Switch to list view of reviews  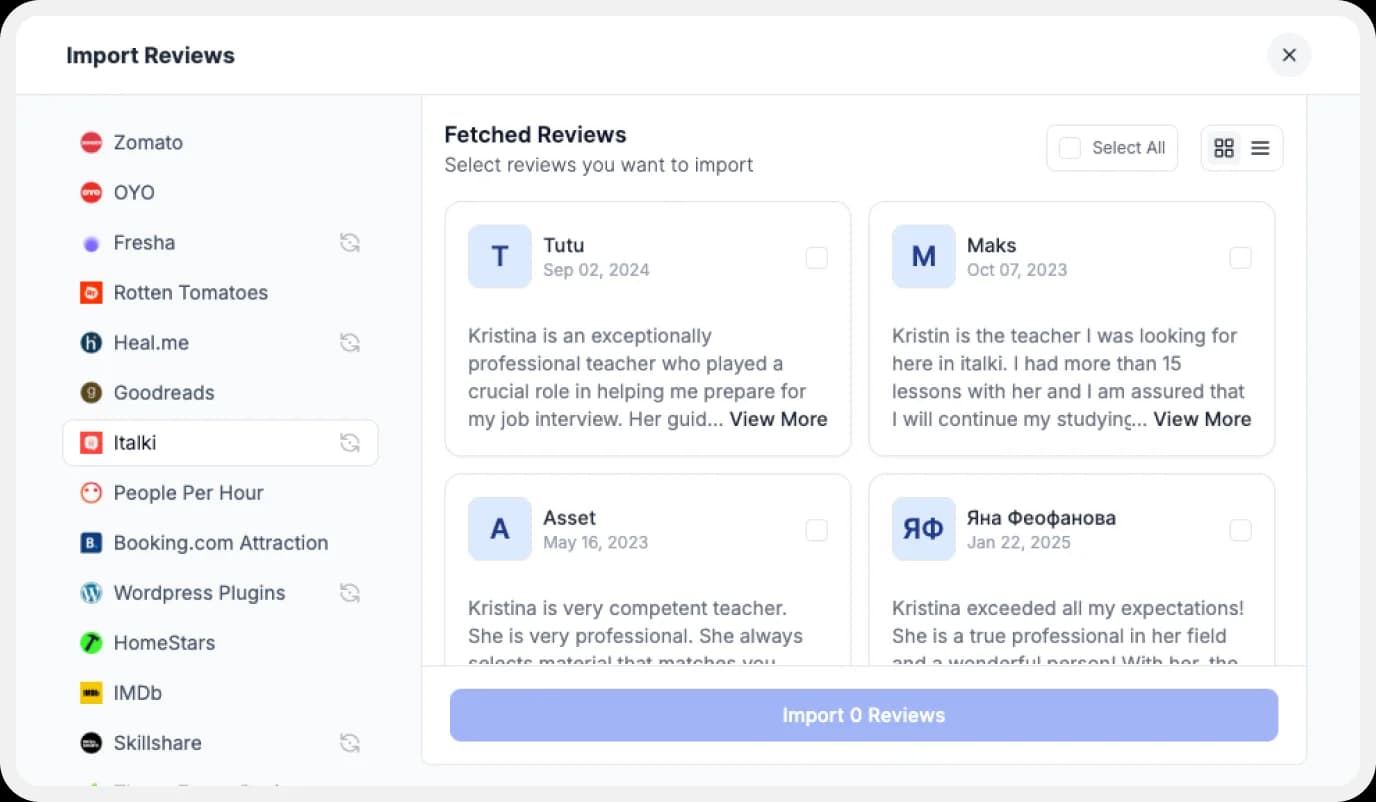1259,147
